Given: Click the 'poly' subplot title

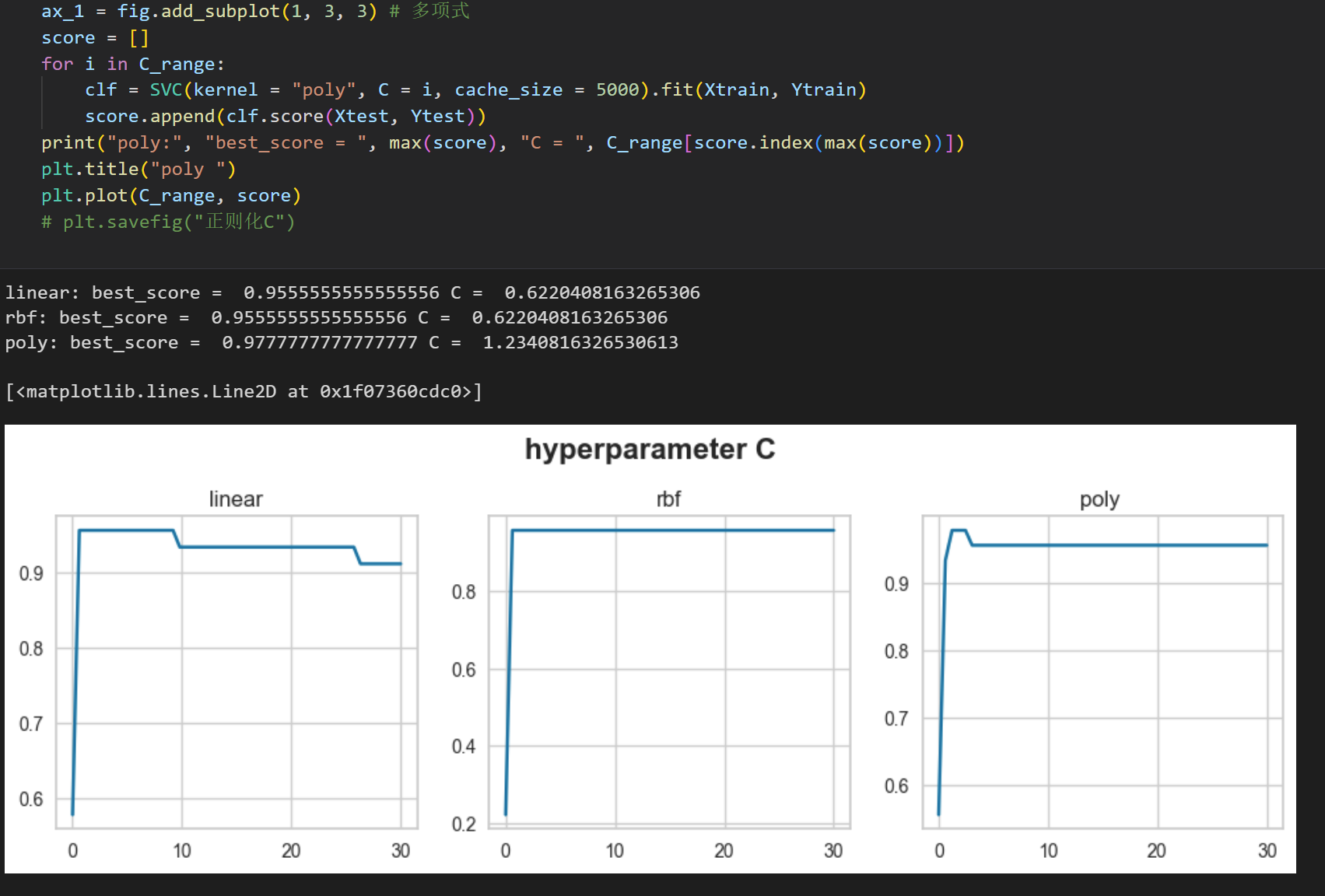Looking at the screenshot, I should pyautogui.click(x=1099, y=499).
